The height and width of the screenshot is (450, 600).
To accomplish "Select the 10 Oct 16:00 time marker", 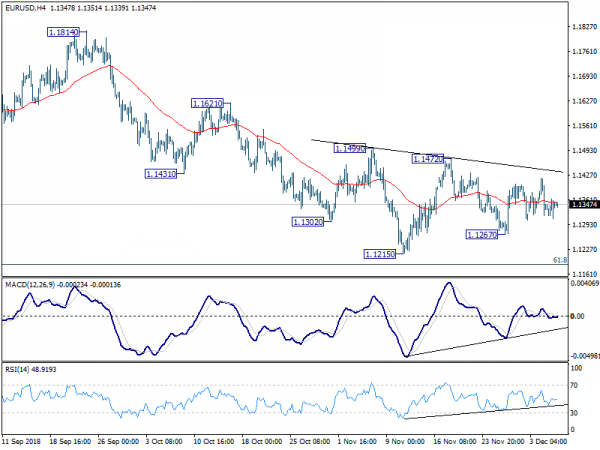I will (x=213, y=441).
